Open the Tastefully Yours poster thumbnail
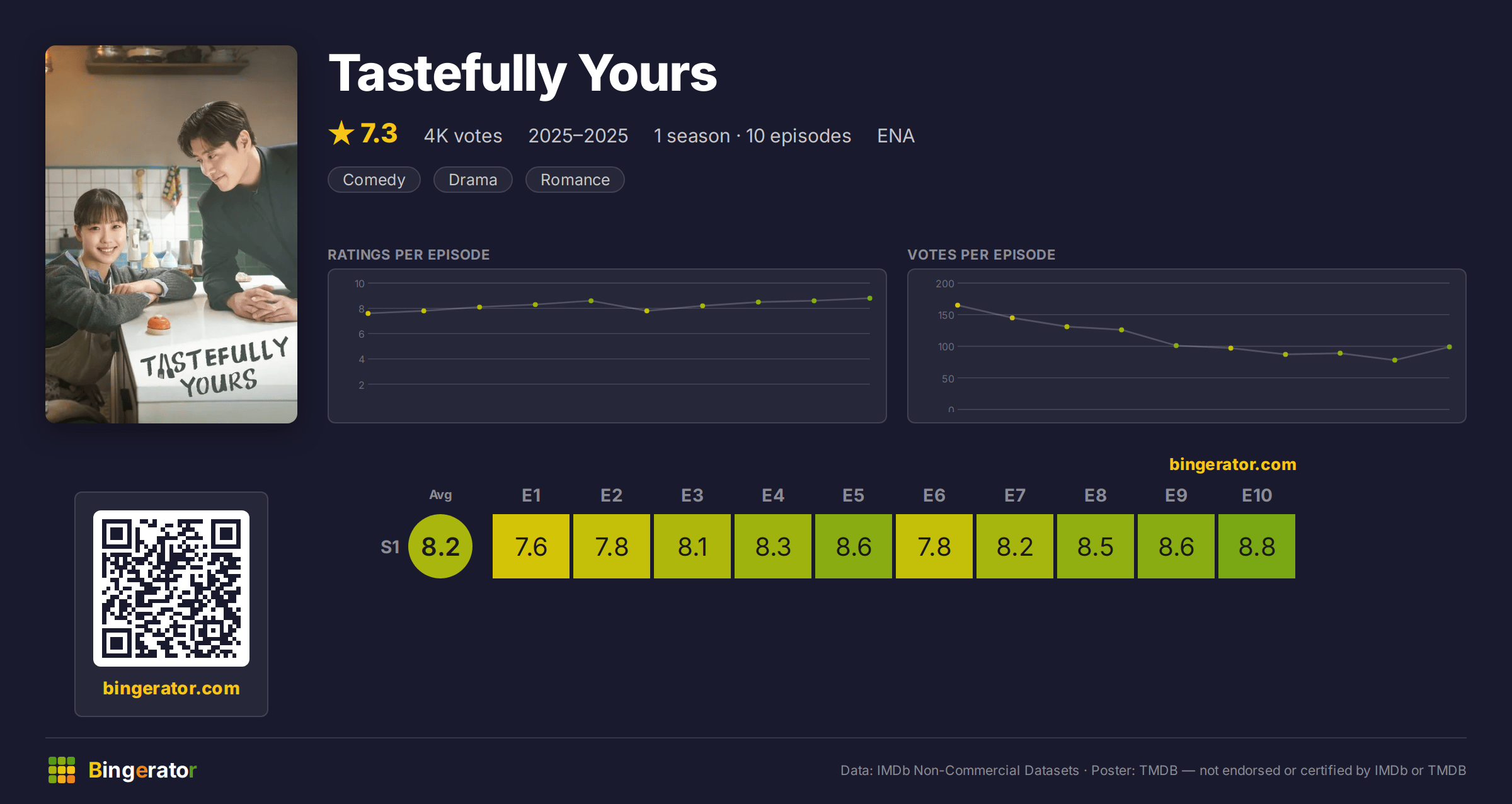 click(171, 234)
